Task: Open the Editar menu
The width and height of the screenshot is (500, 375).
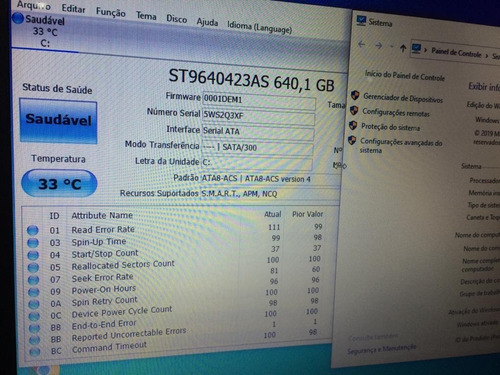Action: coord(73,9)
